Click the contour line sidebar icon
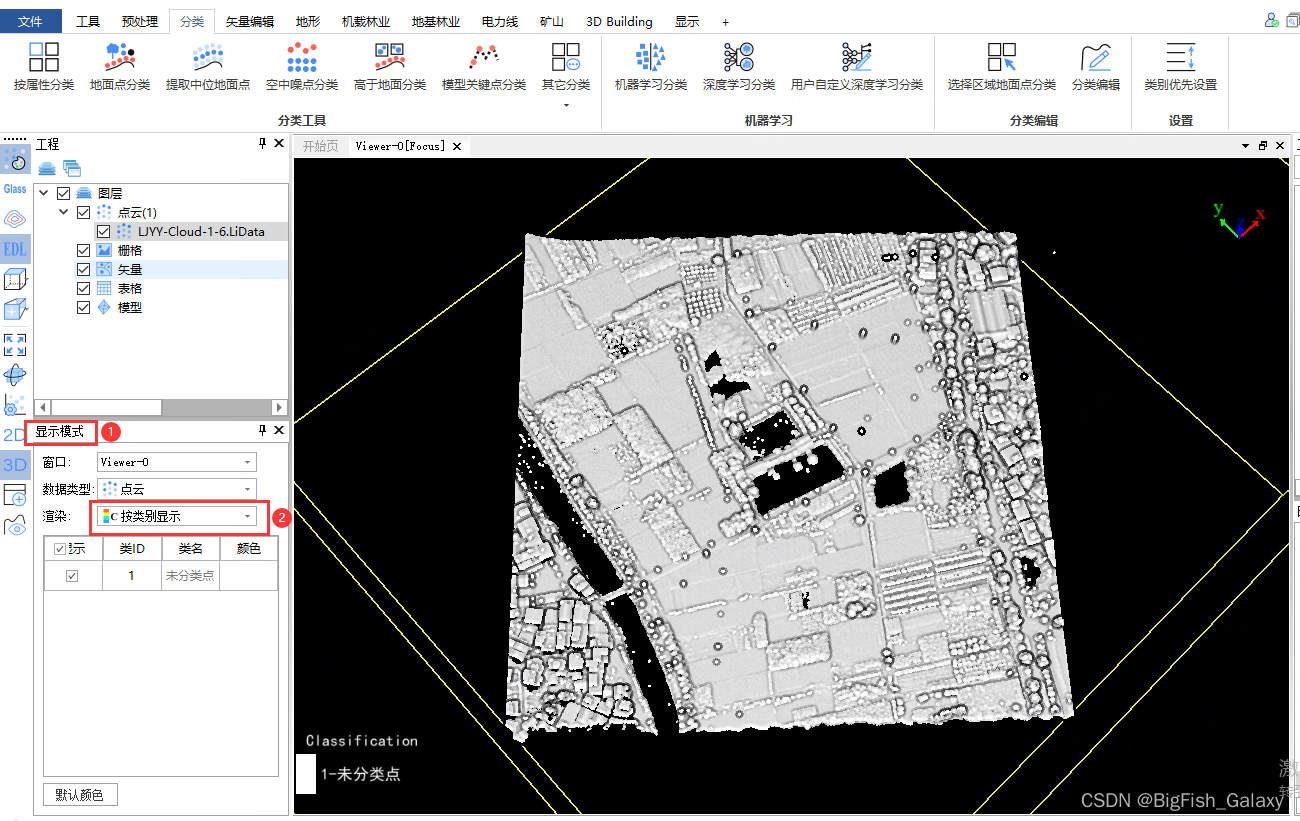The height and width of the screenshot is (821, 1300). coord(15,218)
